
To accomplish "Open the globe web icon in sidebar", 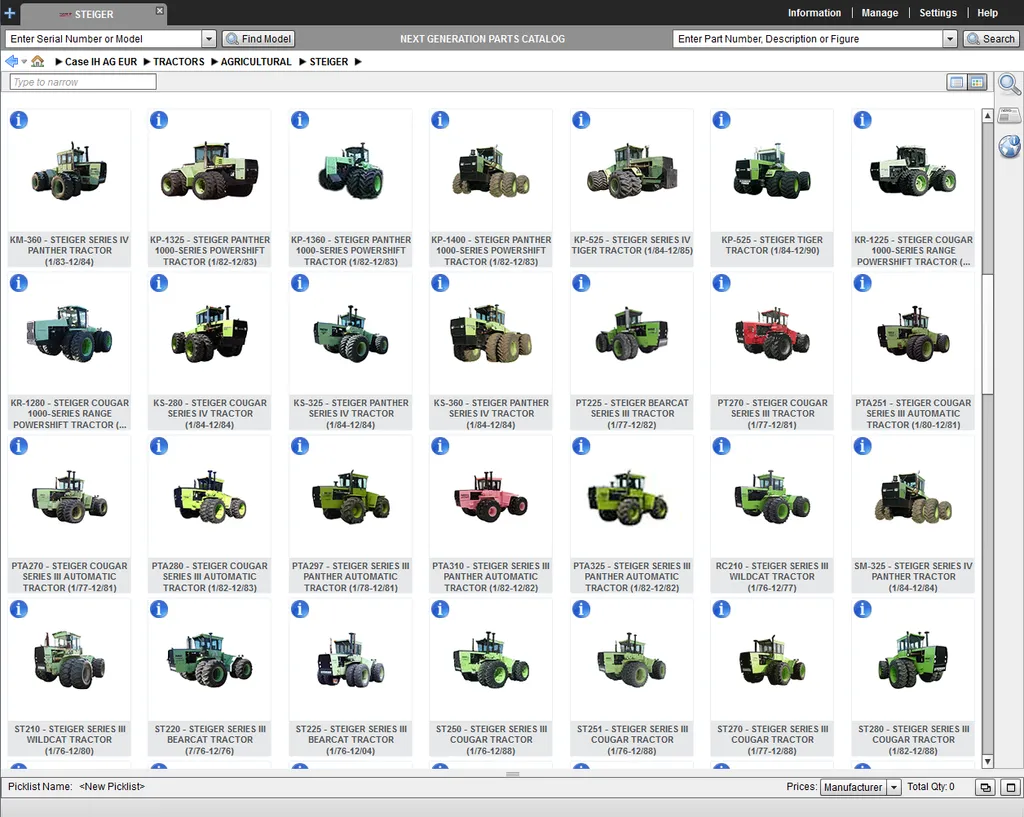I will [x=1009, y=146].
